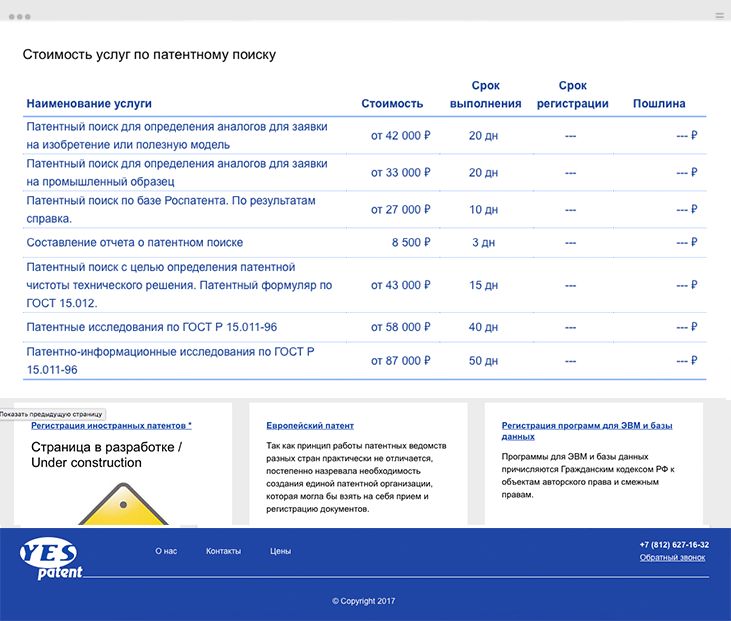
Task: Click the price 'от 27 000 ₽'
Action: click(x=400, y=210)
